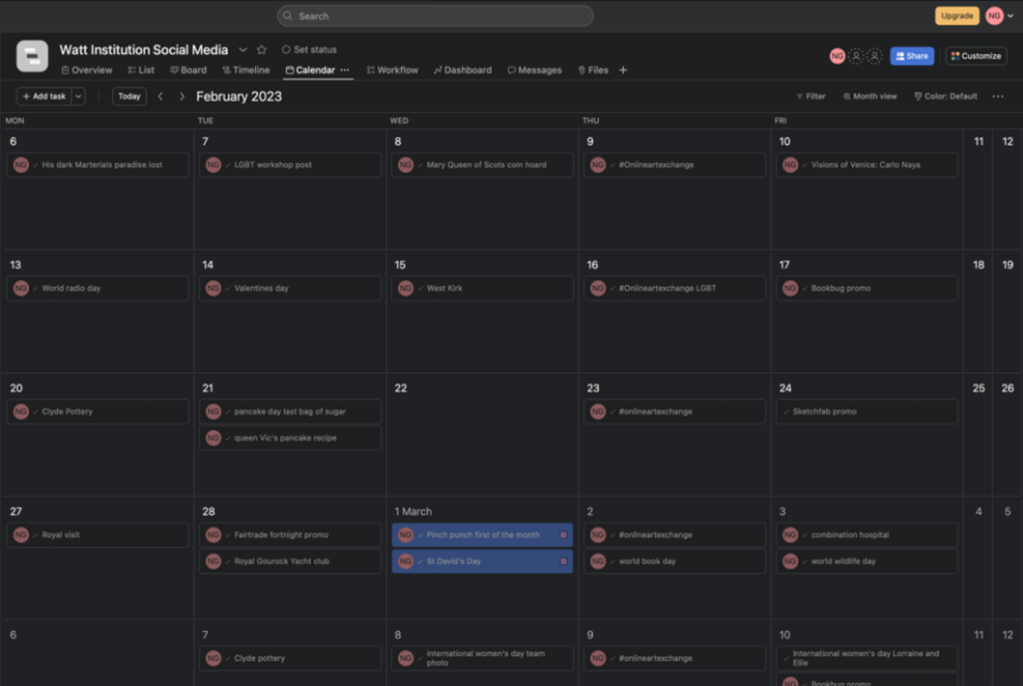1023x686 pixels.
Task: Click the project logo icon
Action: point(32,56)
